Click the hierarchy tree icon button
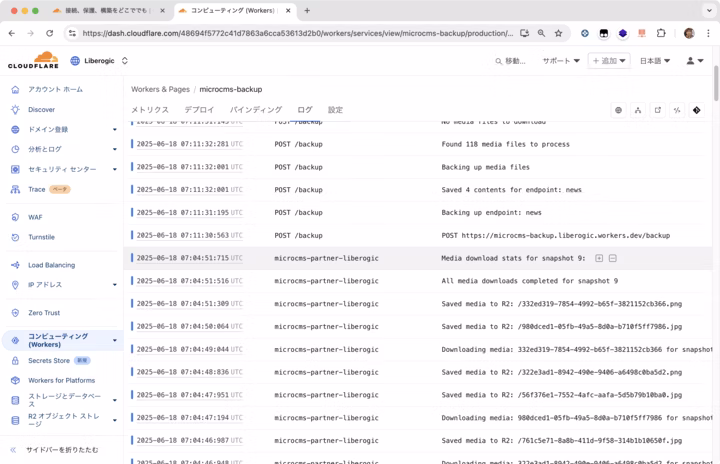This screenshot has height=464, width=720. tap(637, 110)
